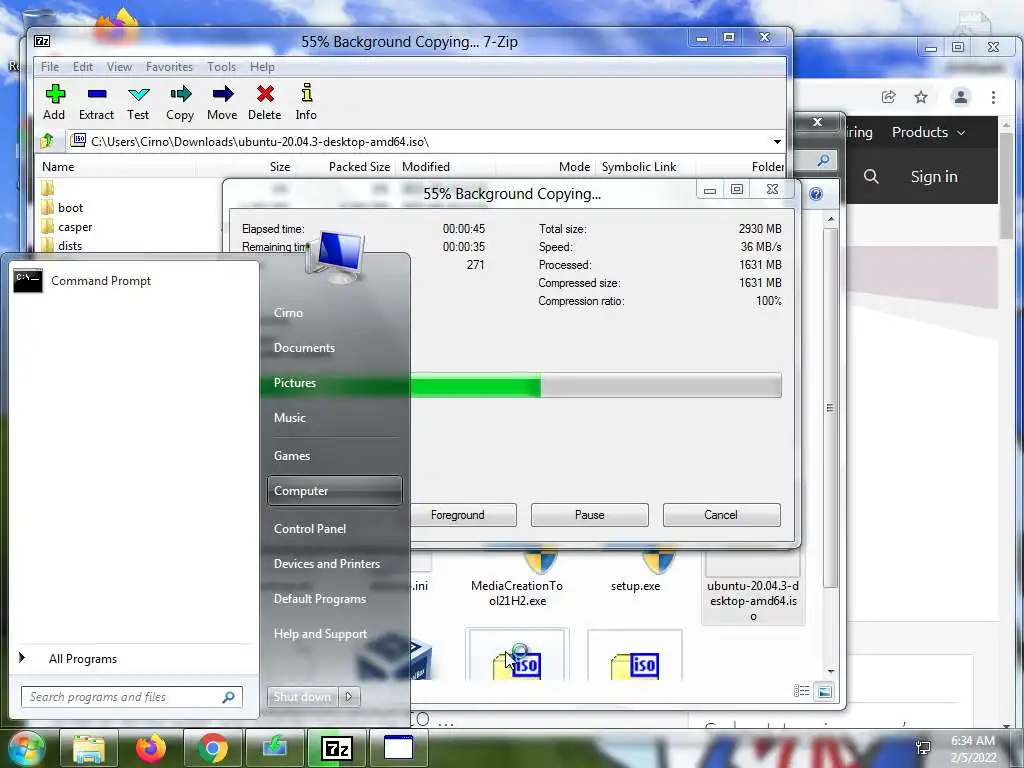Viewport: 1024px width, 768px height.
Task: Click the Delete toolbar icon in 7-Zip
Action: pos(264,102)
